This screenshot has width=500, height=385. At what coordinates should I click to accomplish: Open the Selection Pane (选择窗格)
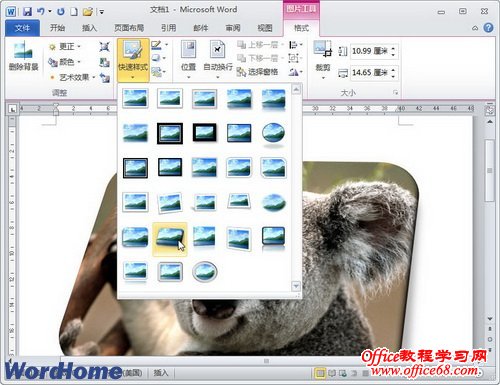tap(257, 72)
